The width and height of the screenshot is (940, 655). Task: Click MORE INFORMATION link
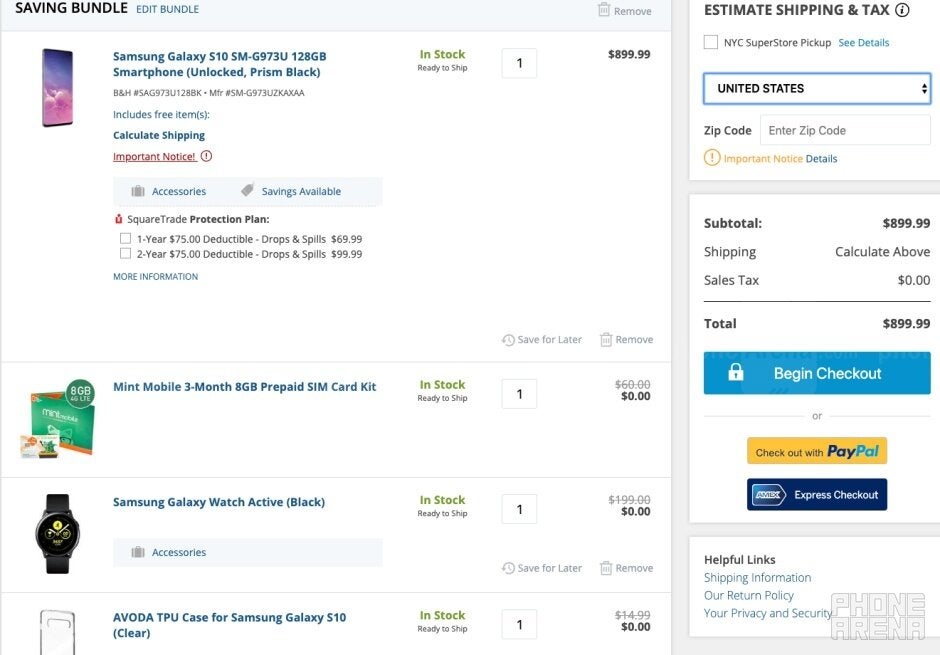(x=155, y=277)
